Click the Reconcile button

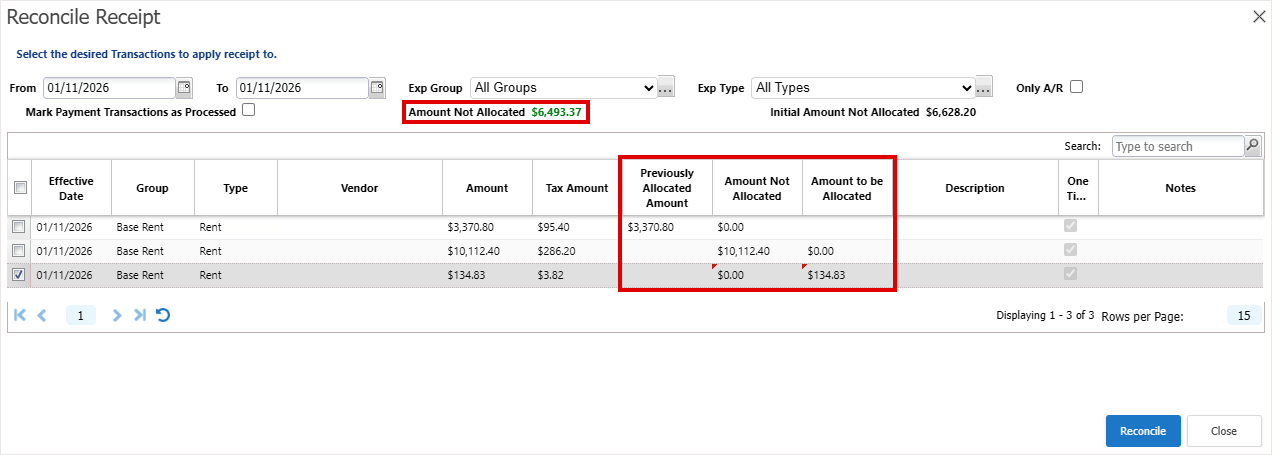tap(1142, 431)
